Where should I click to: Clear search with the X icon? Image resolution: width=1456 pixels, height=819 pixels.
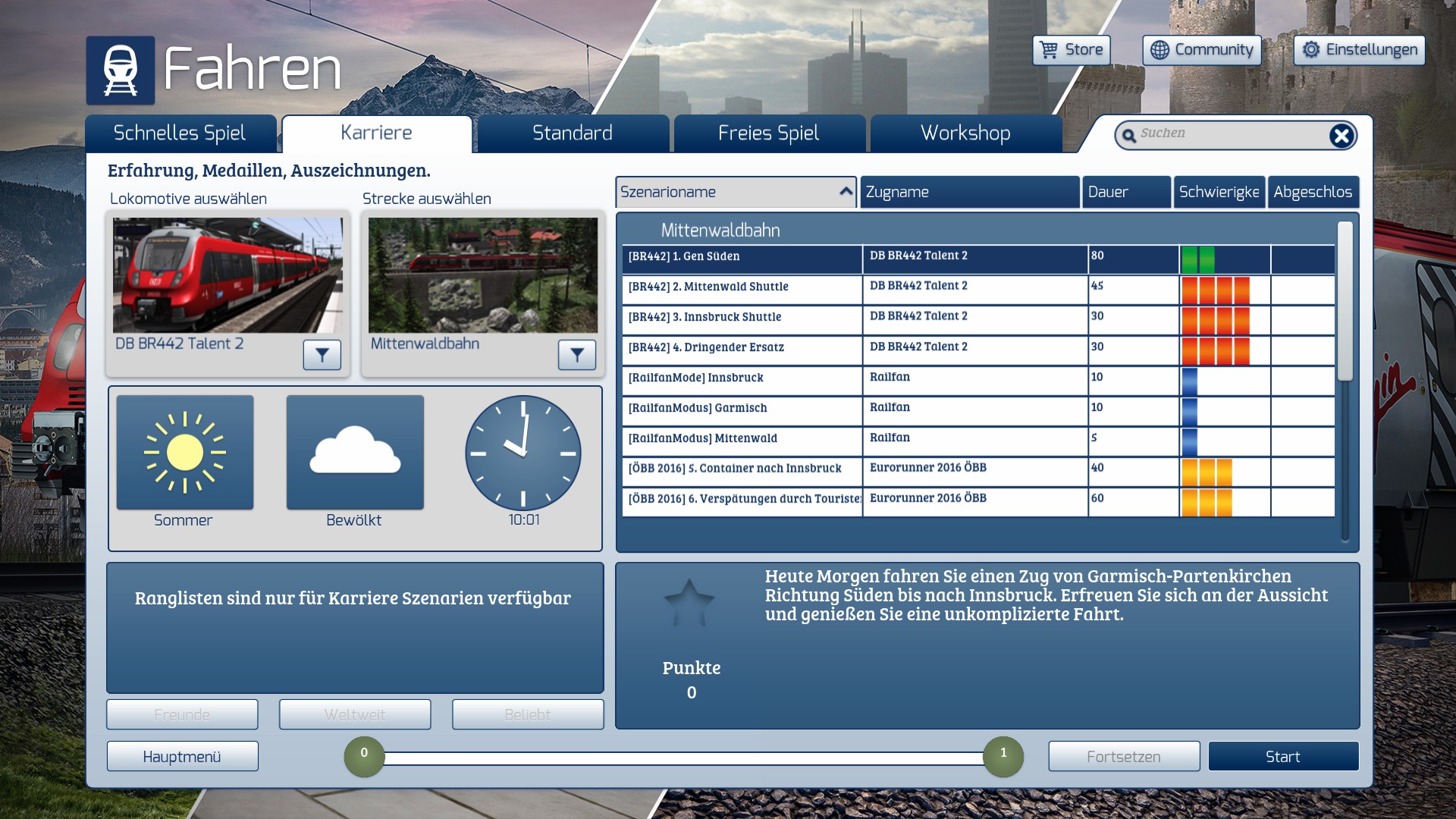(x=1341, y=136)
